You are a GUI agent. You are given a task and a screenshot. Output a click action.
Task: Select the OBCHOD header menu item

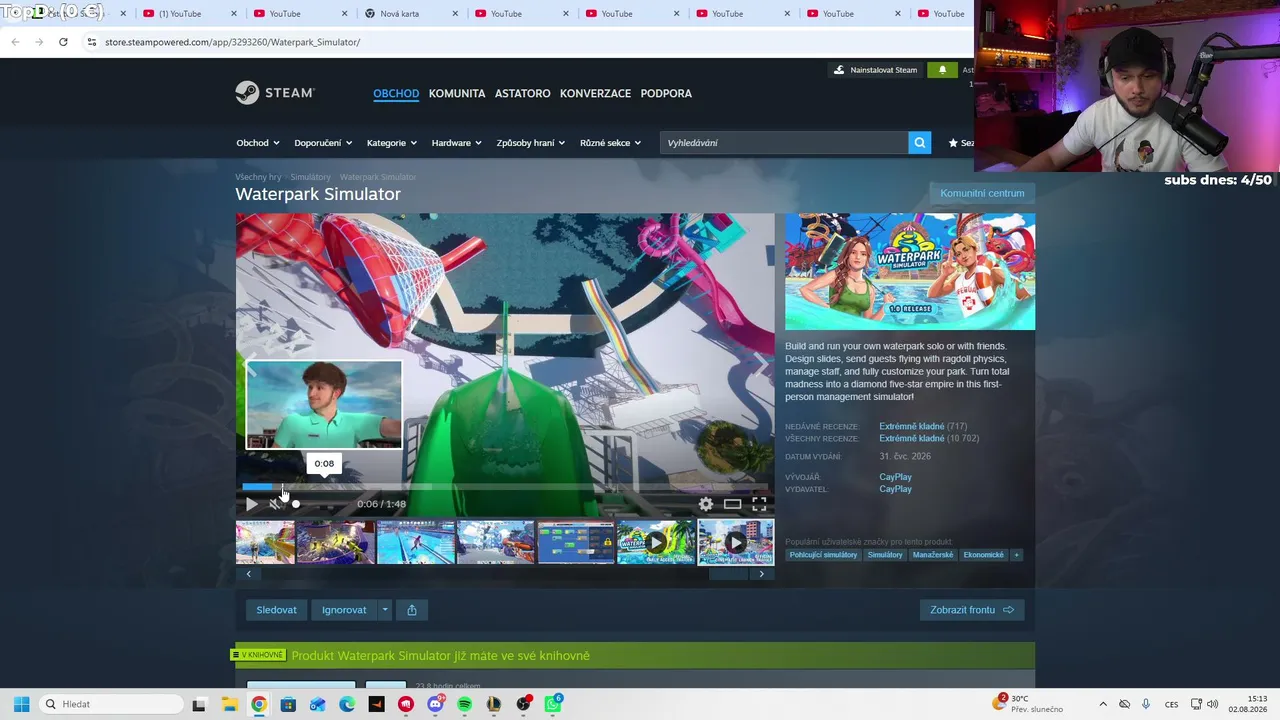[396, 94]
